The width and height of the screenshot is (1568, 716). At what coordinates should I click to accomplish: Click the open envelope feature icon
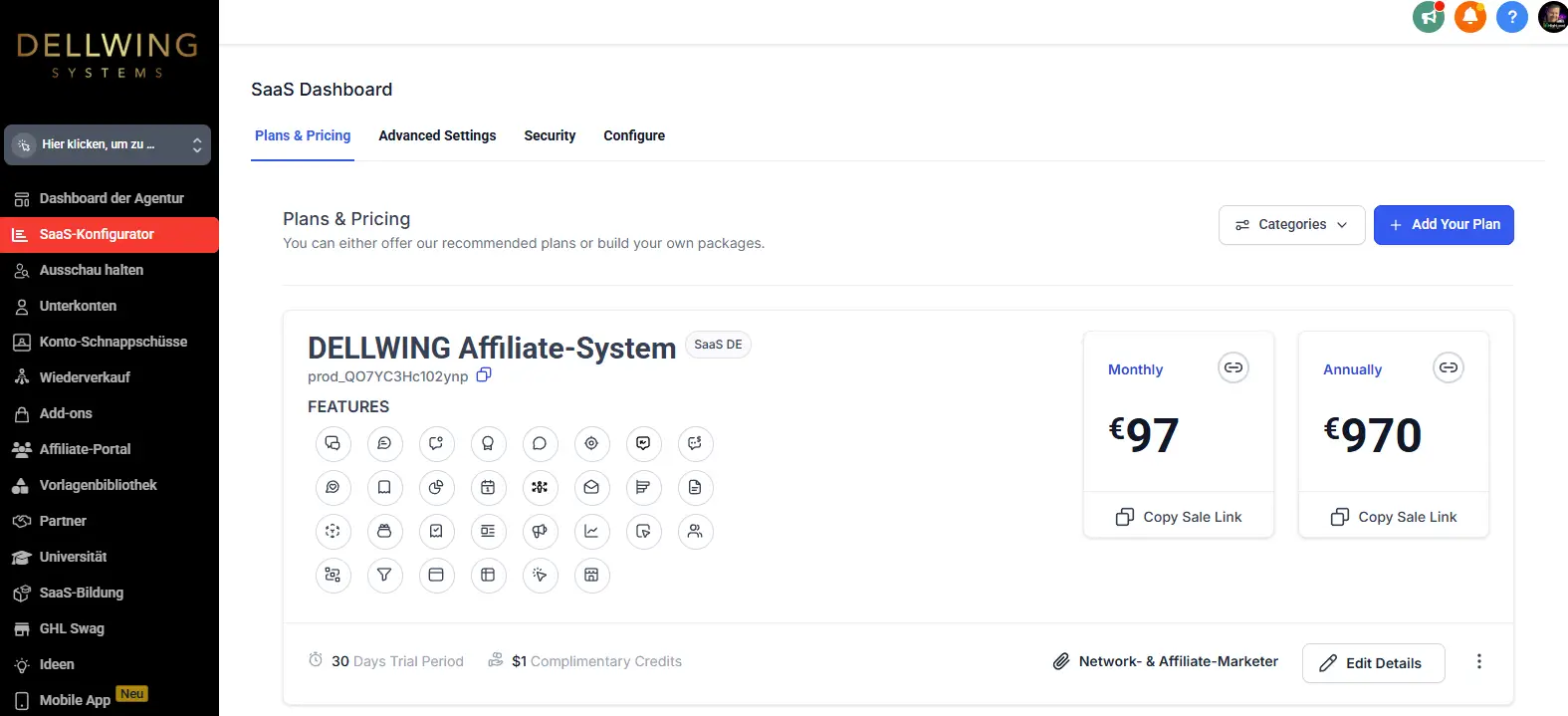pos(591,488)
